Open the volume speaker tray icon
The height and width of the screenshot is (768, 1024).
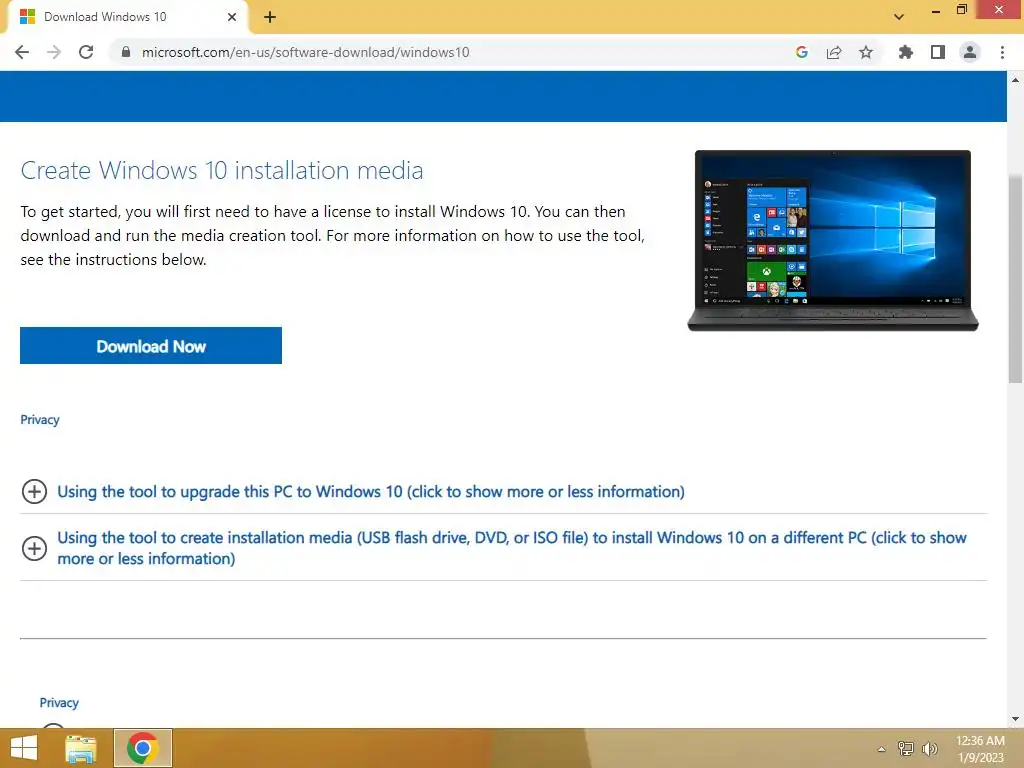click(x=929, y=748)
